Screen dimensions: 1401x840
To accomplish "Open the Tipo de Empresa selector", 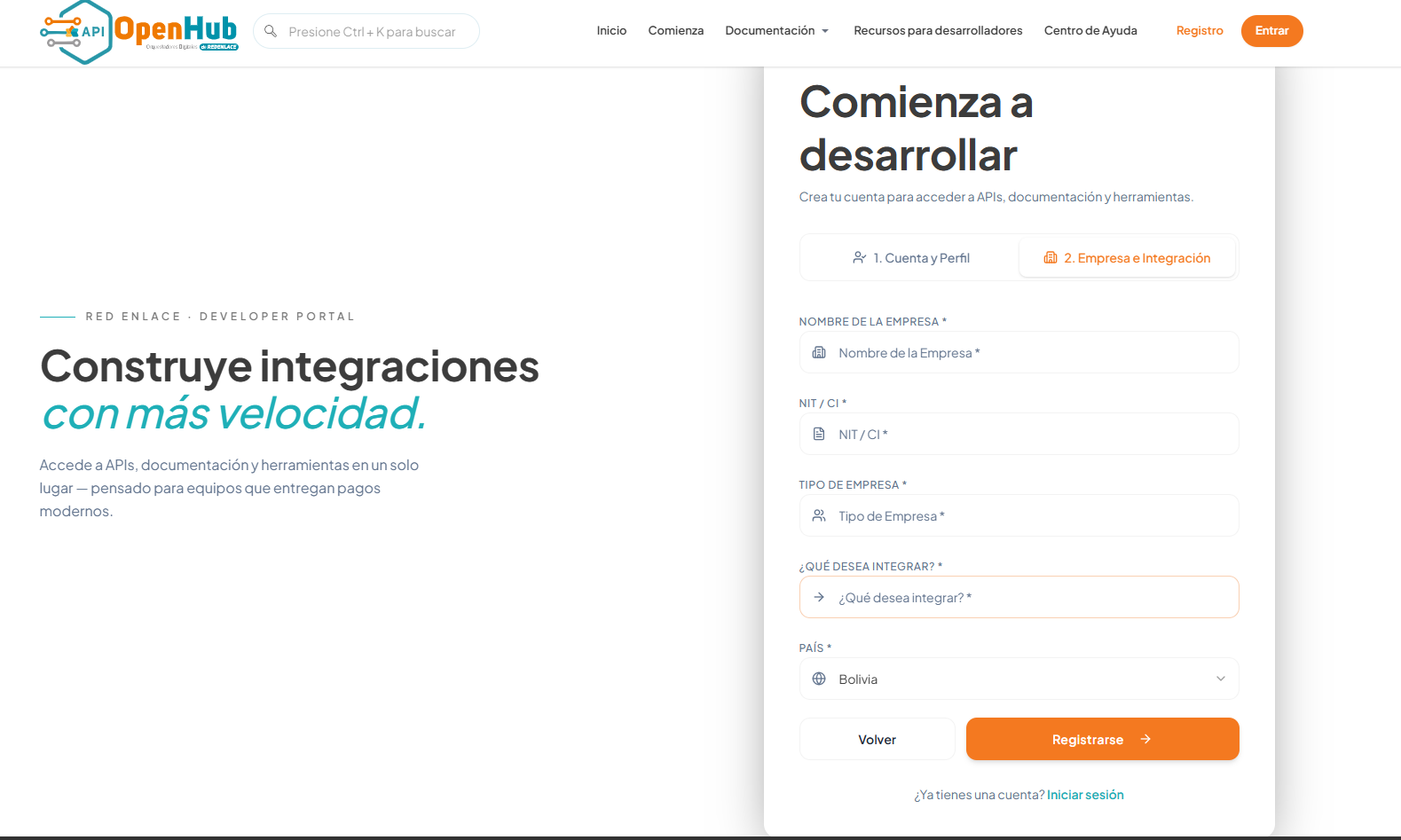I will (1019, 515).
